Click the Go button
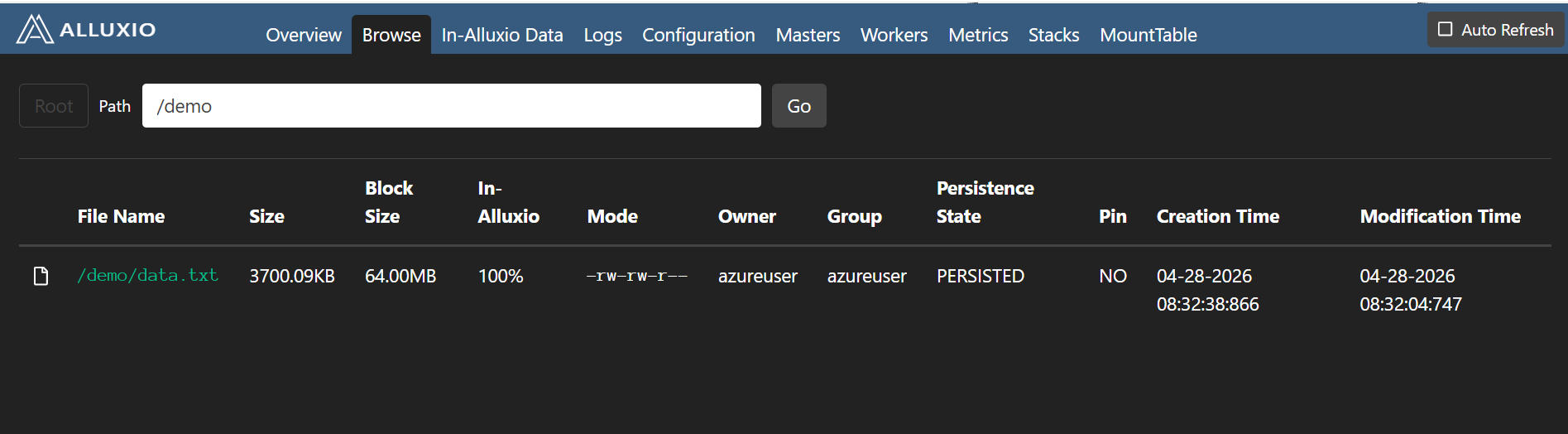Viewport: 1568px width, 434px height. pos(799,106)
